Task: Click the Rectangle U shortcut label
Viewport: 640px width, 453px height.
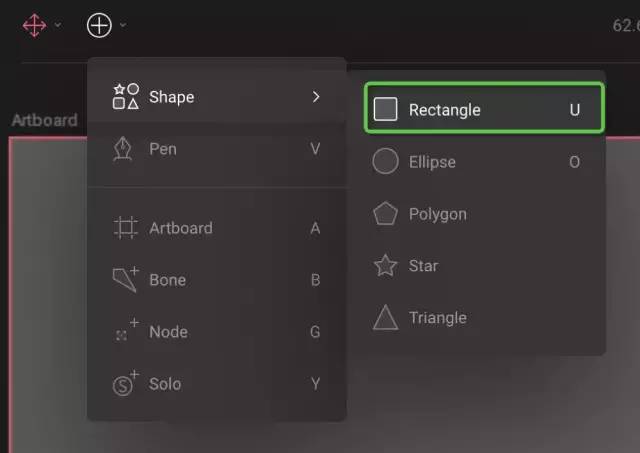Action: tap(575, 110)
